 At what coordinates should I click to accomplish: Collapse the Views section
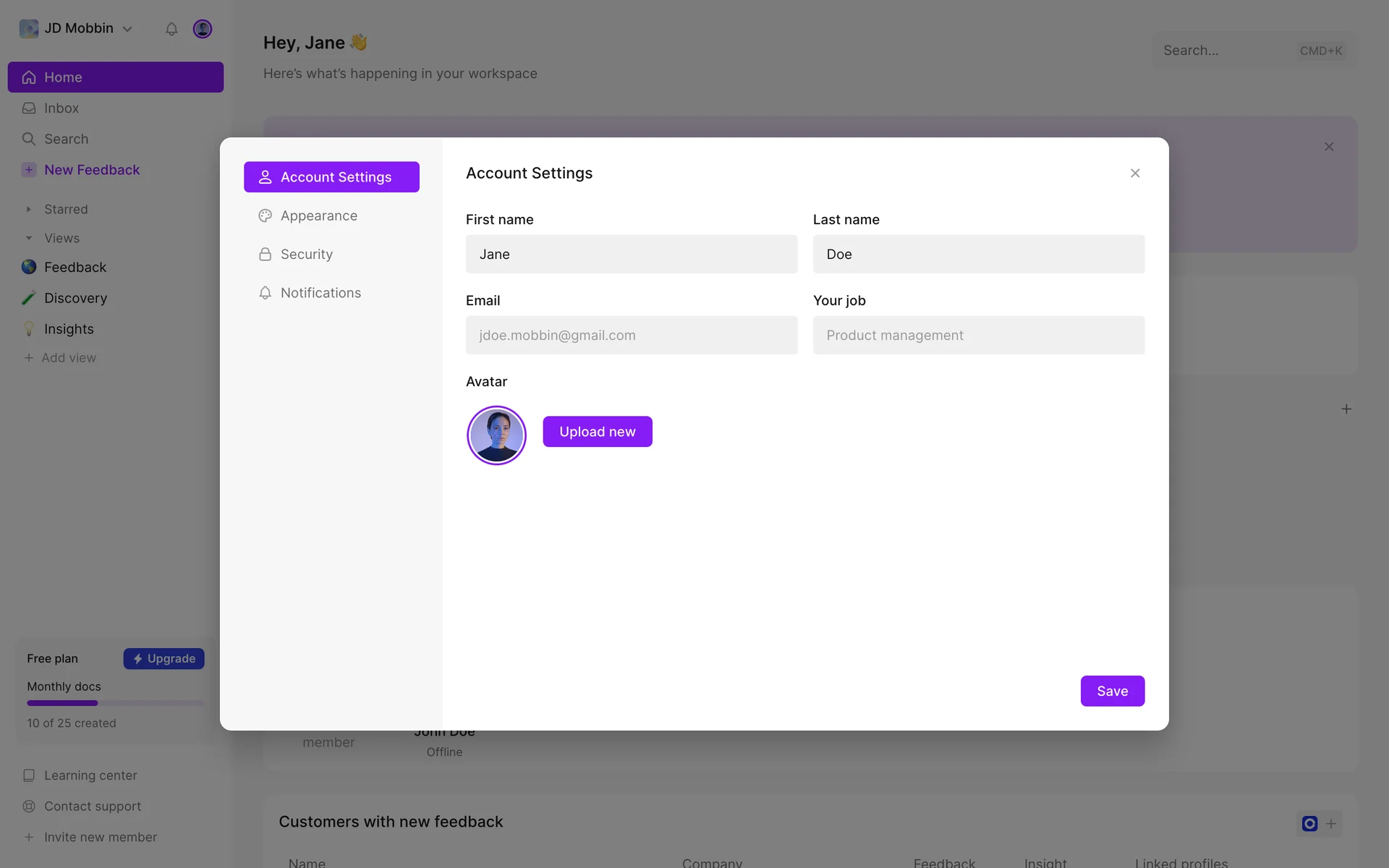[x=29, y=238]
